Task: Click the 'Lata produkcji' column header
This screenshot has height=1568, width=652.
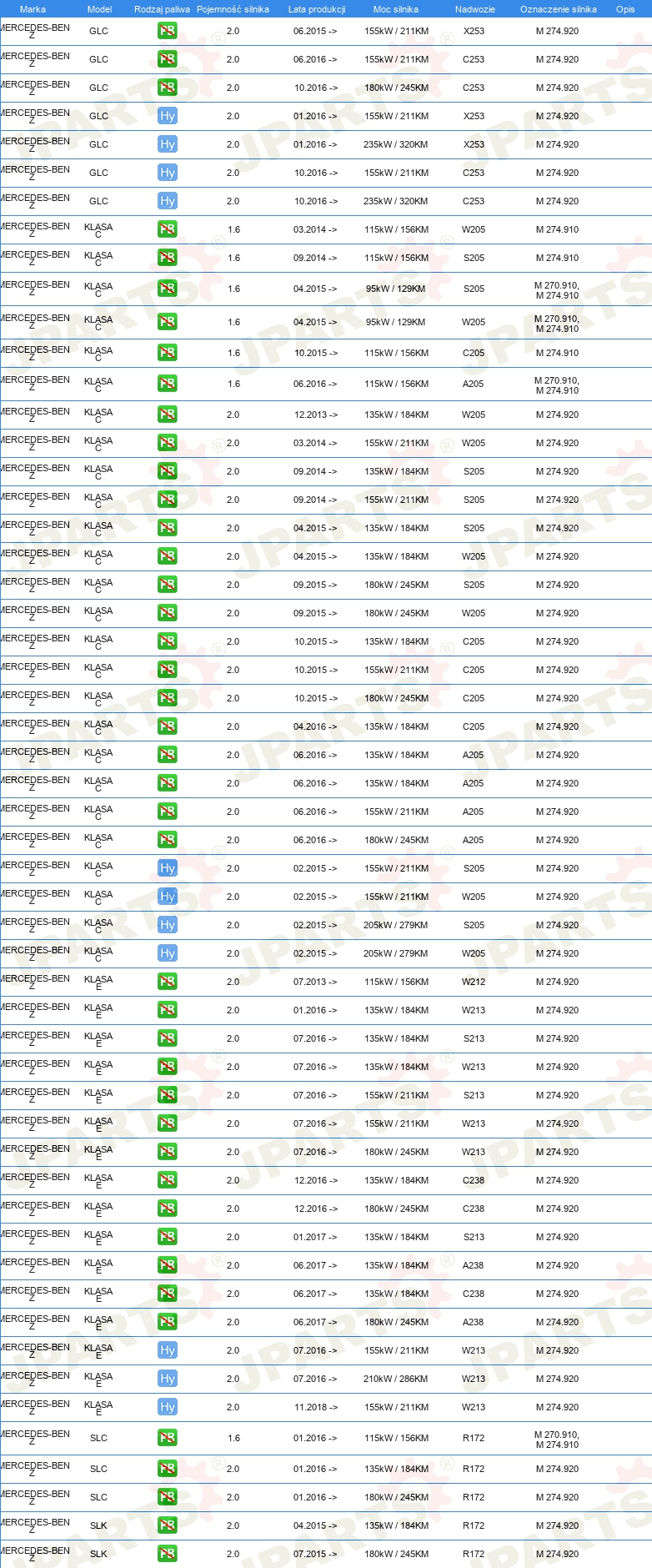Action: tap(317, 9)
